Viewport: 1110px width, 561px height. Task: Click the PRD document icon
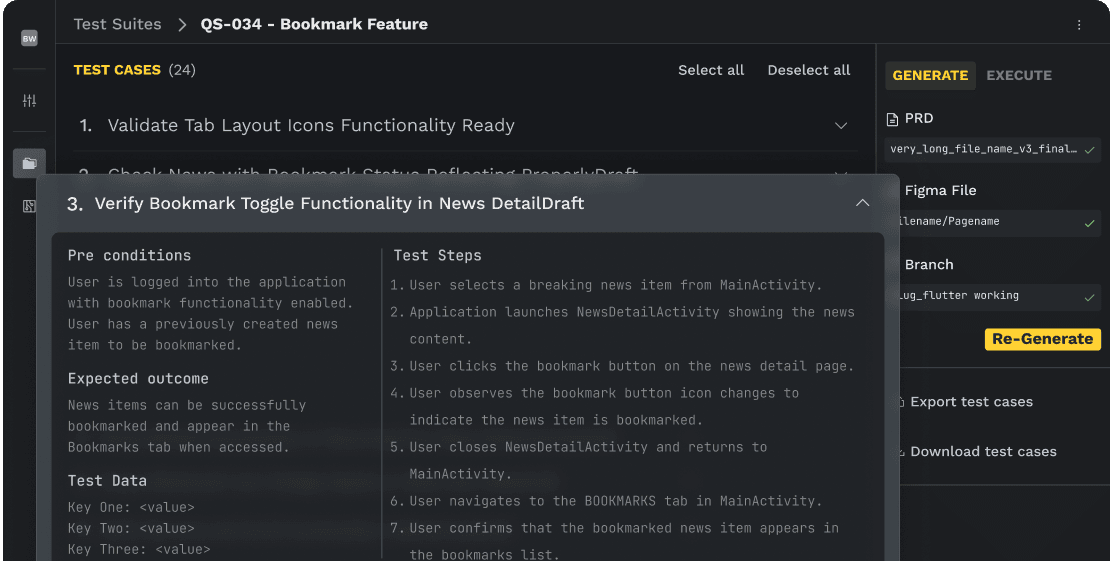click(x=892, y=119)
